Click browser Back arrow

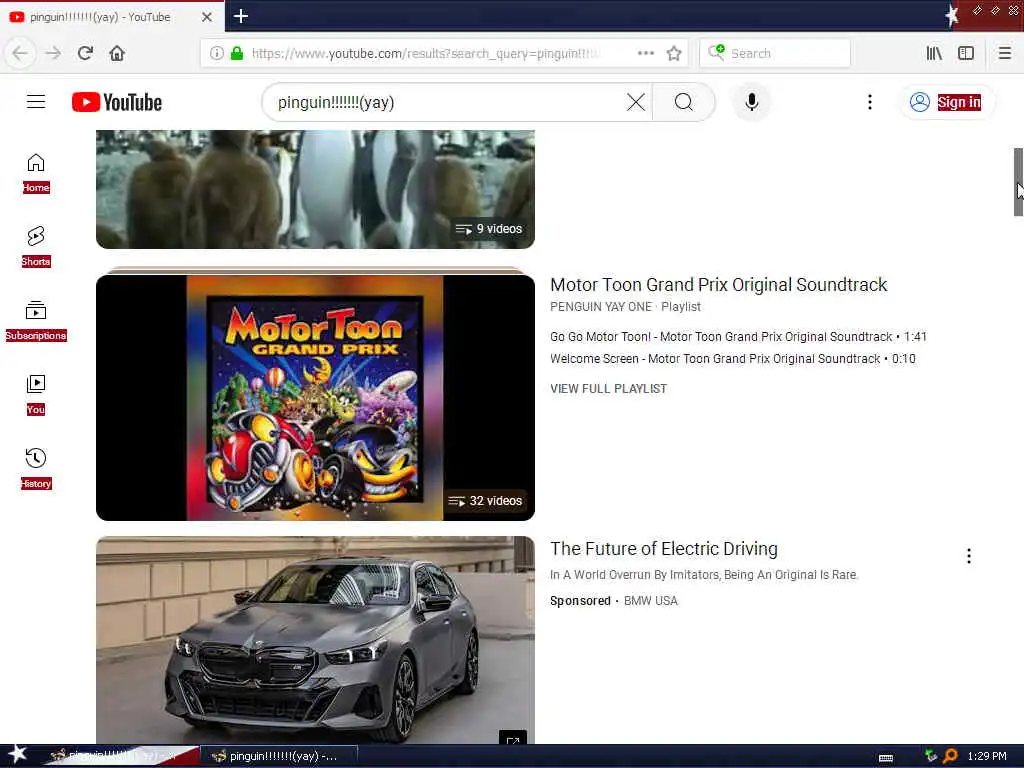point(20,53)
